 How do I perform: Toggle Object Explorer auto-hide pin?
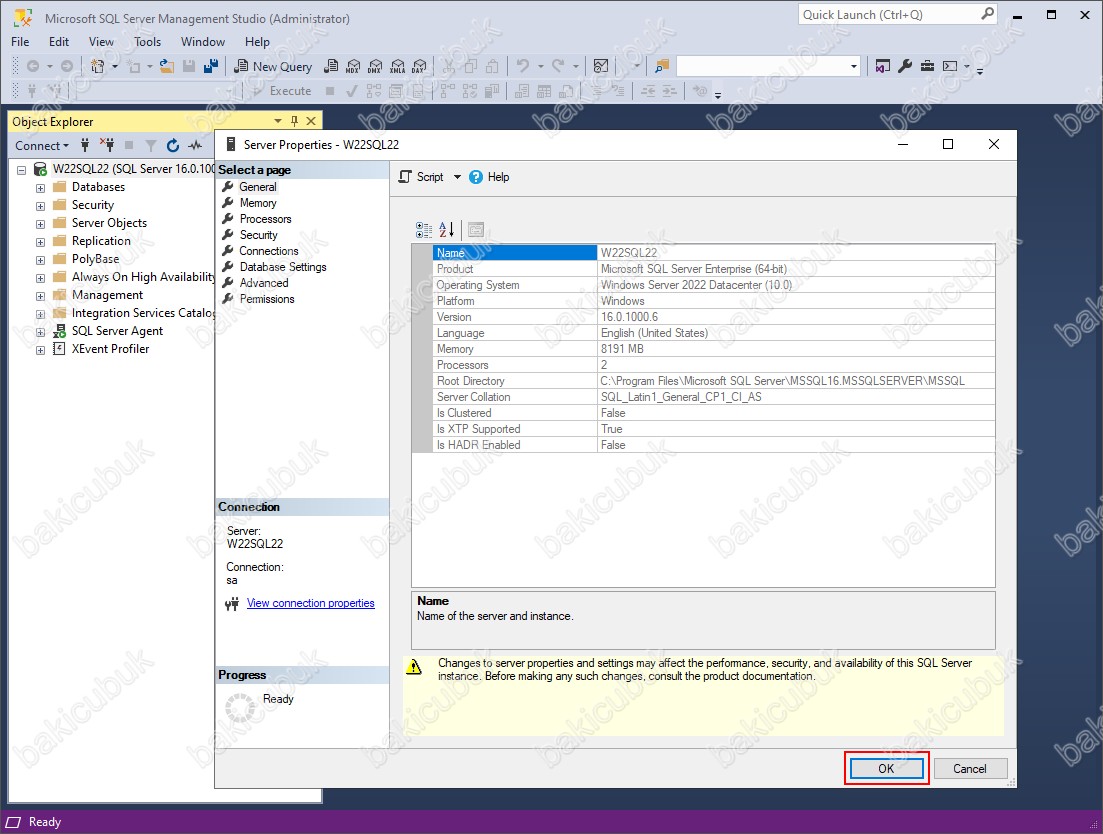(x=294, y=121)
